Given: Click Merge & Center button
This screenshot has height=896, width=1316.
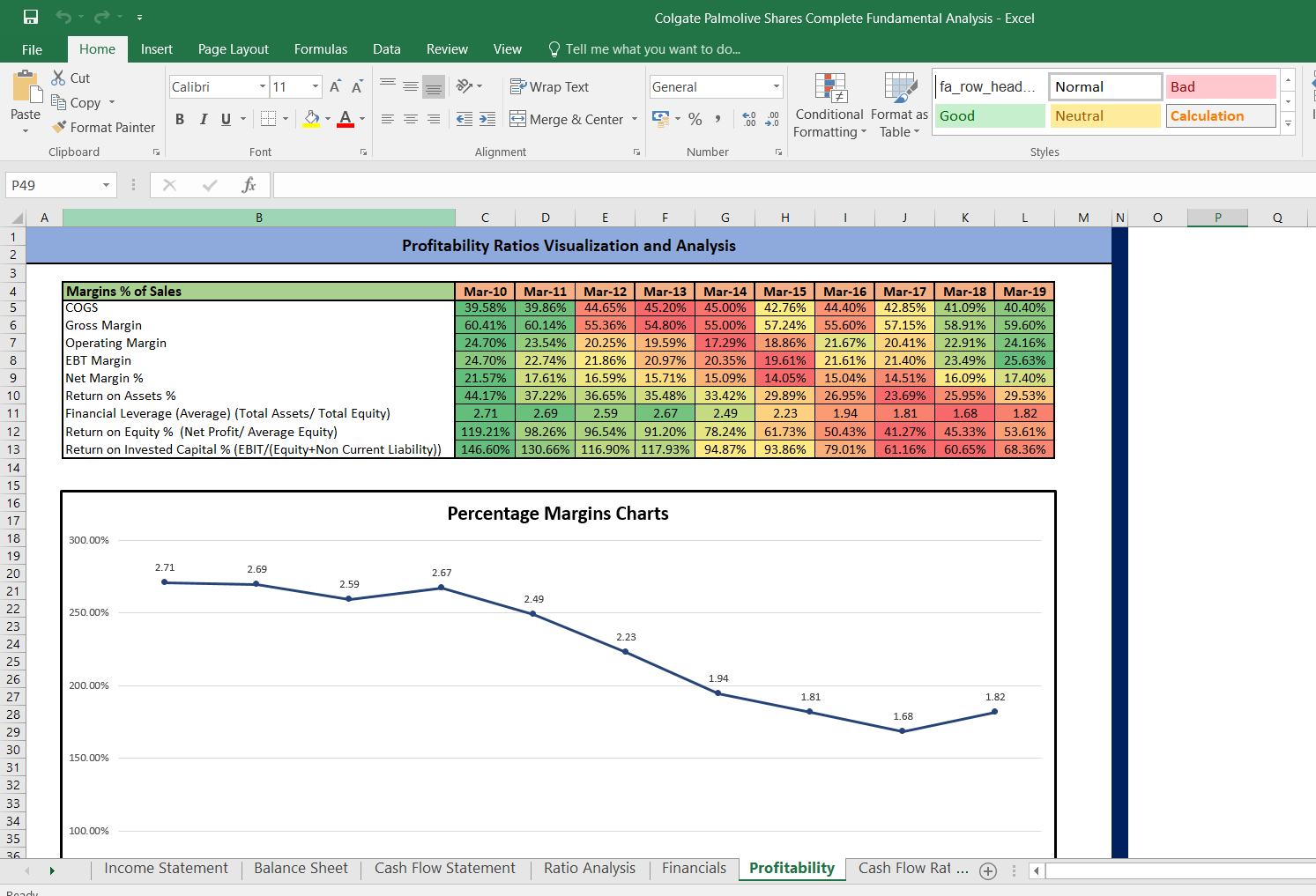Looking at the screenshot, I should [566, 119].
